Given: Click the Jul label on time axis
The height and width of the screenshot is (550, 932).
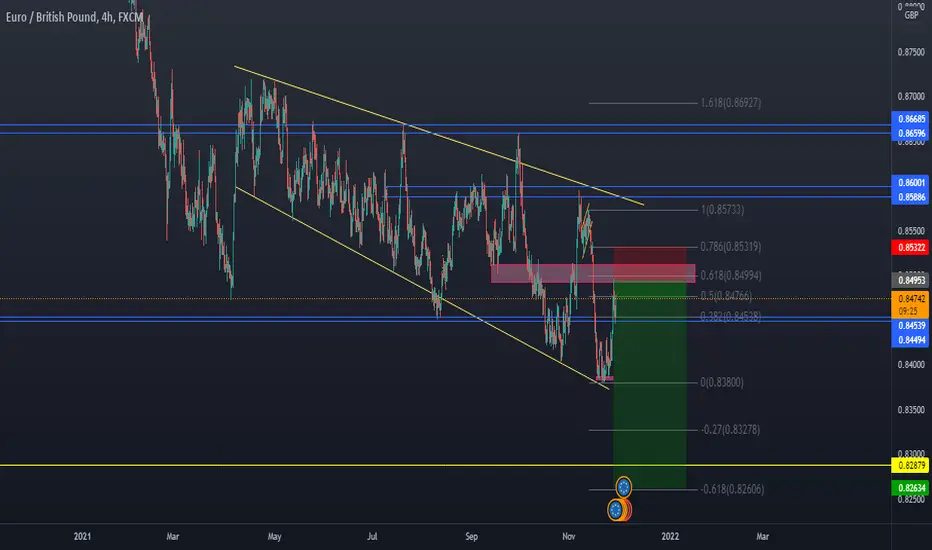Looking at the screenshot, I should coord(372,536).
